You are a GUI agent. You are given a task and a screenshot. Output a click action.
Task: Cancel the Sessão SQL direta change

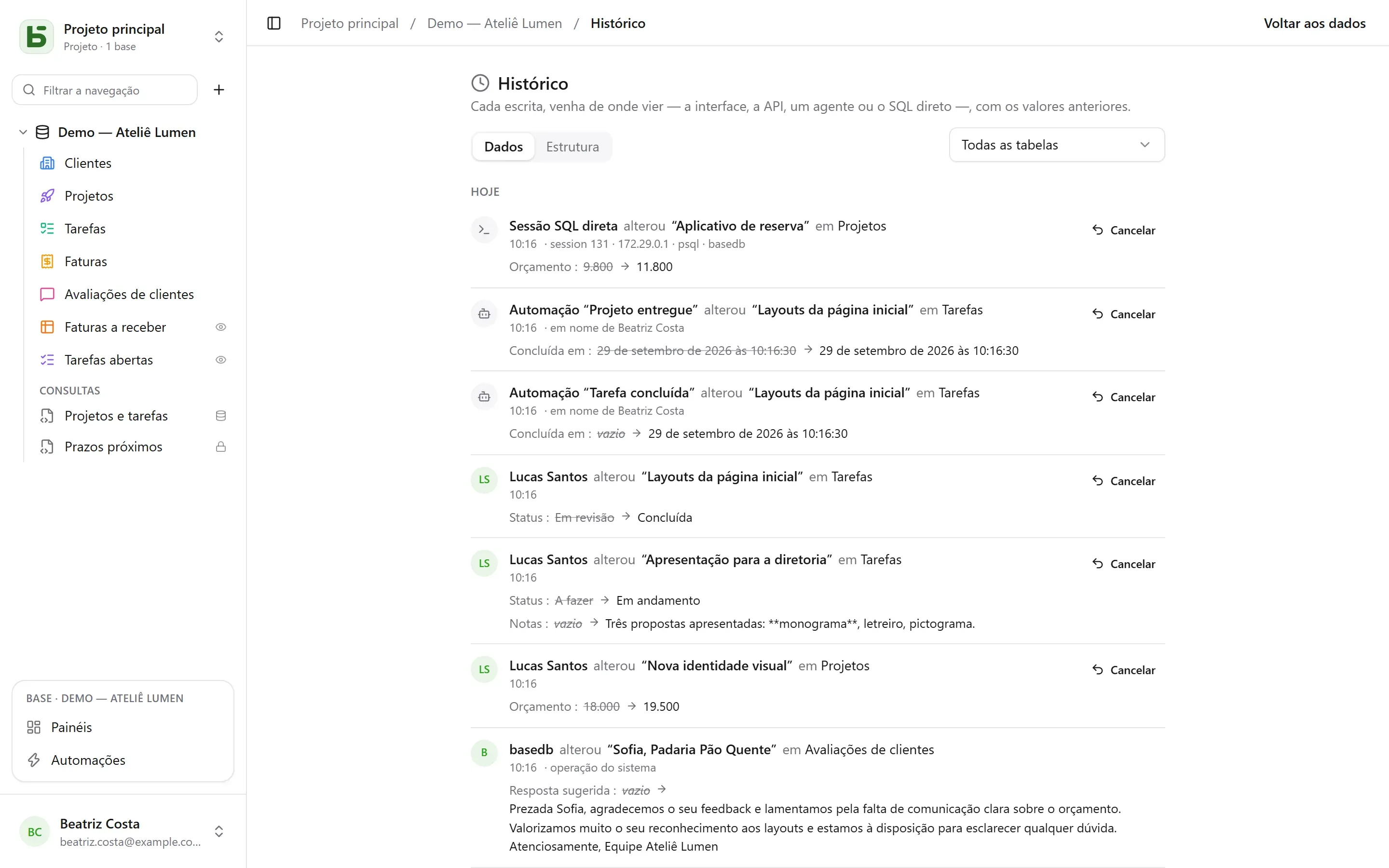point(1123,230)
